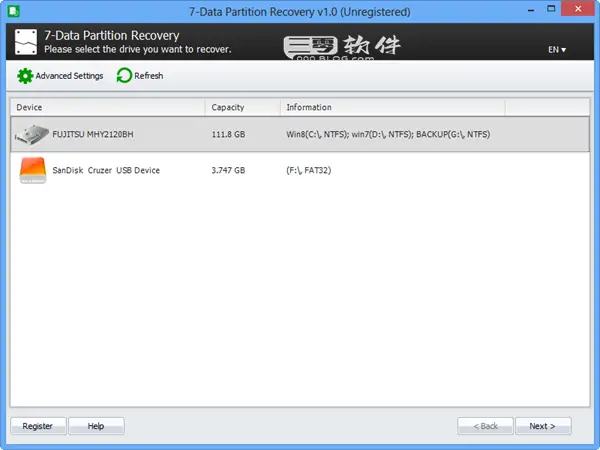Click the 111.8 GB capacity cell
The image size is (600, 450).
click(228, 134)
